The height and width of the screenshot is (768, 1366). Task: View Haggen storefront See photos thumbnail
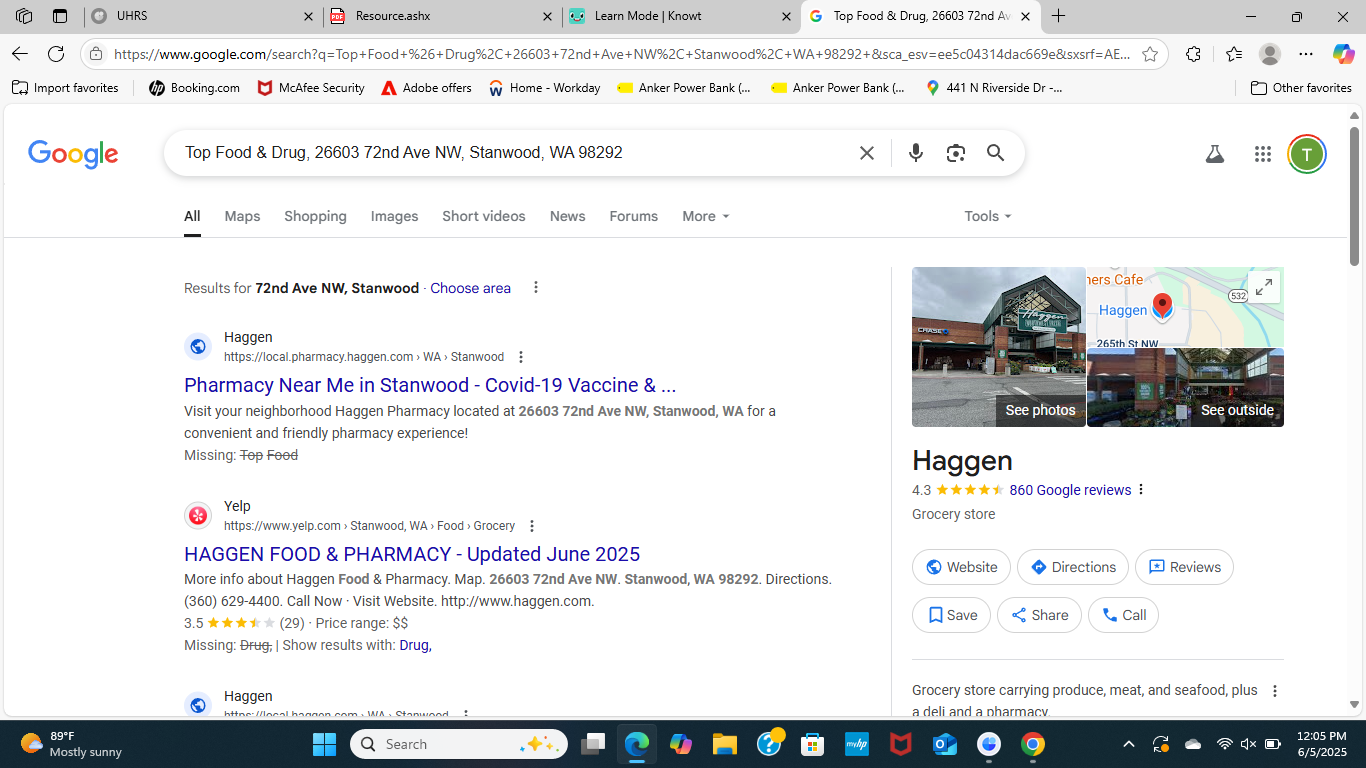(x=998, y=347)
